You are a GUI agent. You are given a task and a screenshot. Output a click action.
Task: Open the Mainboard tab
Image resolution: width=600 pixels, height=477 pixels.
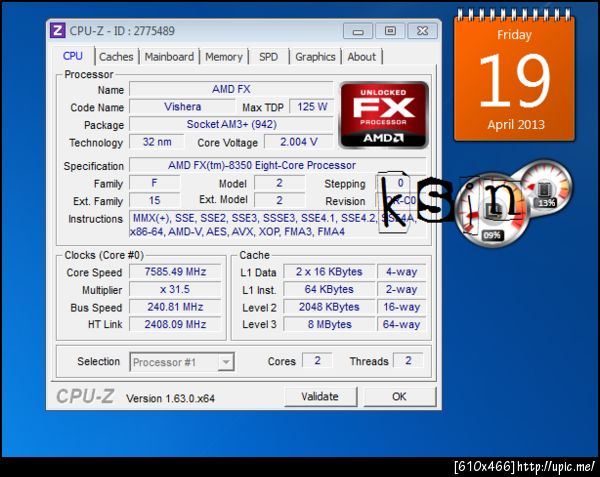tap(169, 57)
